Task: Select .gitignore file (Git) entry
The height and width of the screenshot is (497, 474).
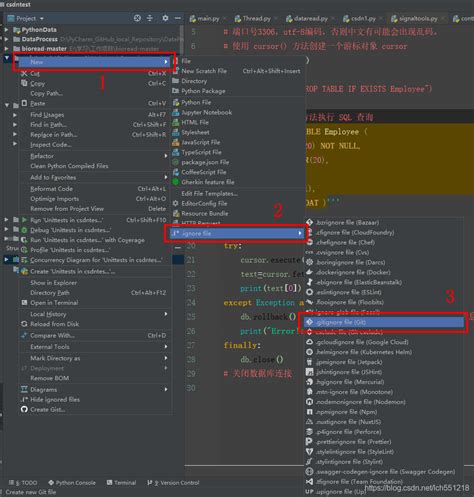Action: 384,322
